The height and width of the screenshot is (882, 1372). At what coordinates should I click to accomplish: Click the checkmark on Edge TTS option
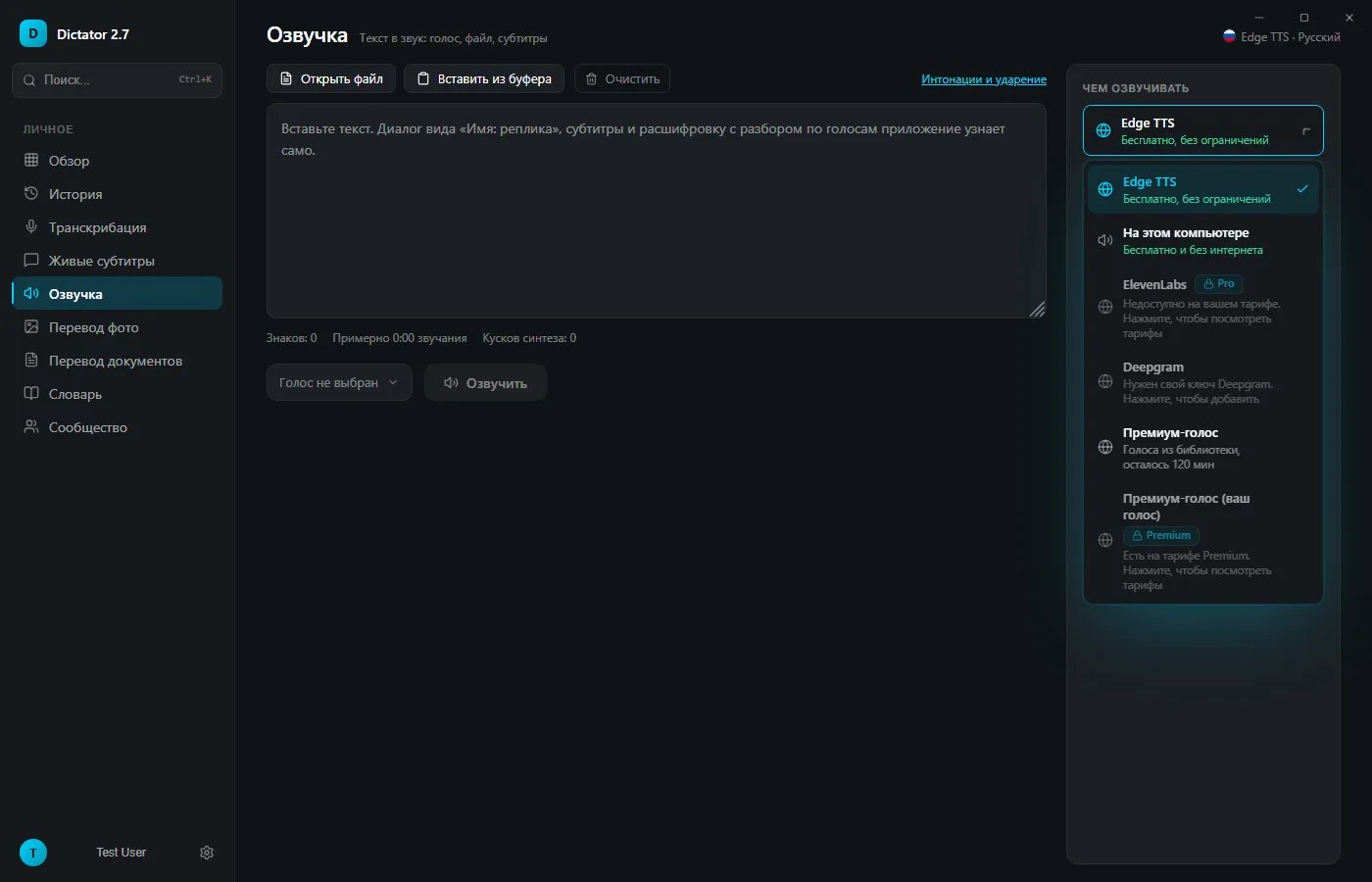(x=1302, y=189)
